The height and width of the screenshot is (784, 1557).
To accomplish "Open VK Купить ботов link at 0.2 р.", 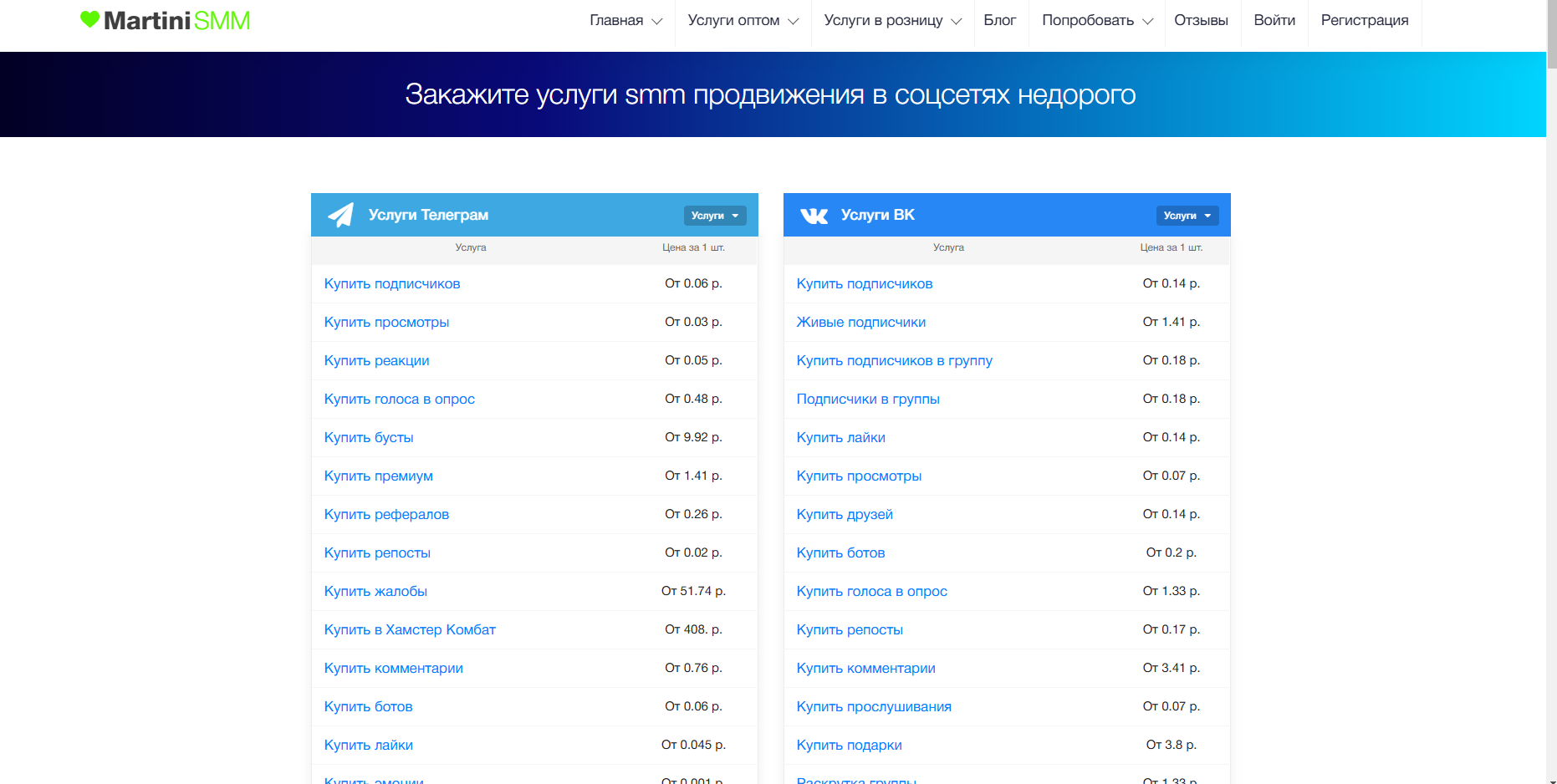I will click(840, 553).
